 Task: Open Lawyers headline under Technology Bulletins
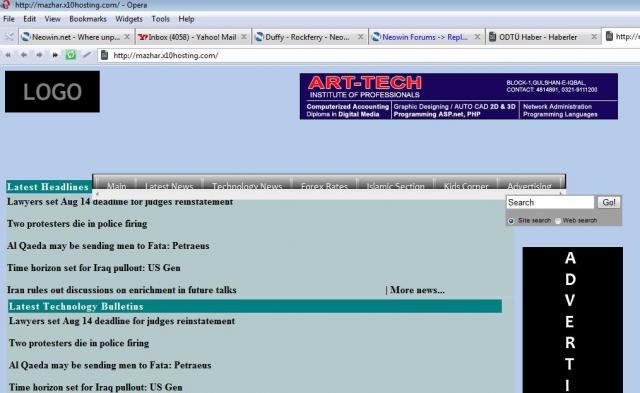(122, 321)
